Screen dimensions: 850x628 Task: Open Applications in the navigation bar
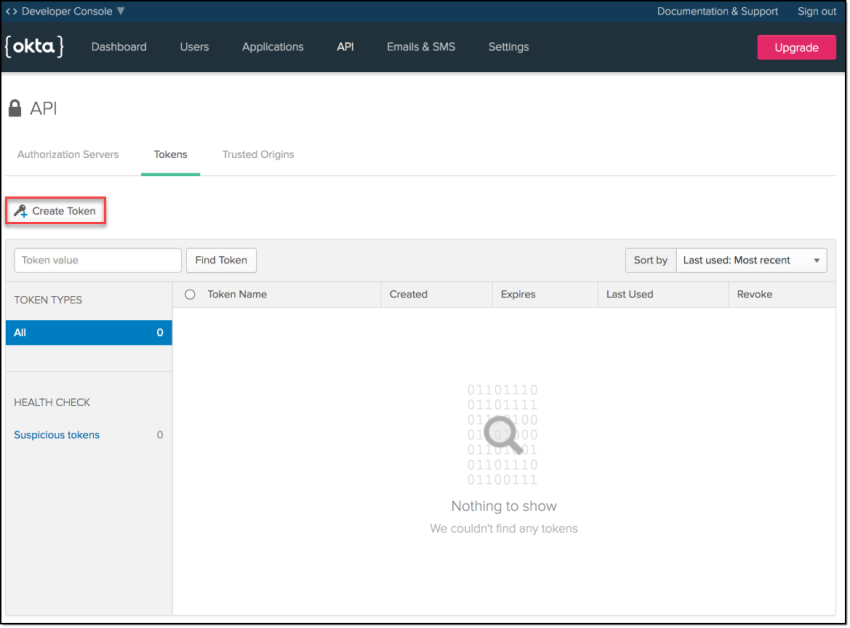pos(273,47)
